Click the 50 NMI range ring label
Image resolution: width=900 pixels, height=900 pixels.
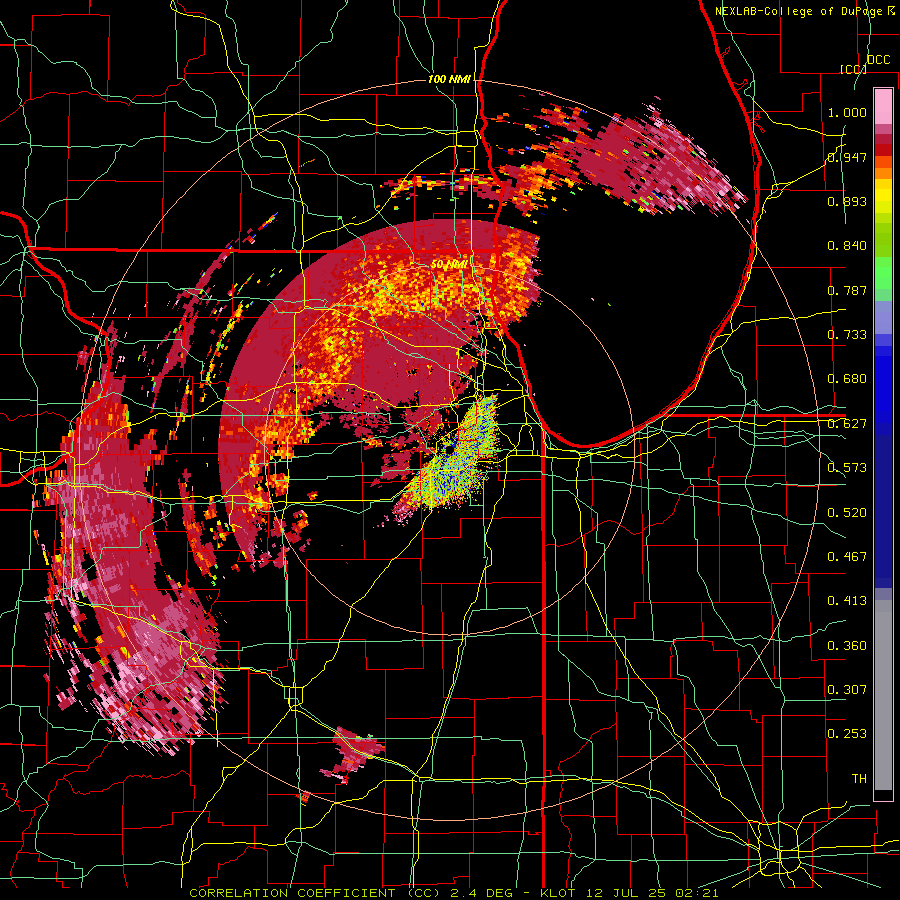pos(449,265)
